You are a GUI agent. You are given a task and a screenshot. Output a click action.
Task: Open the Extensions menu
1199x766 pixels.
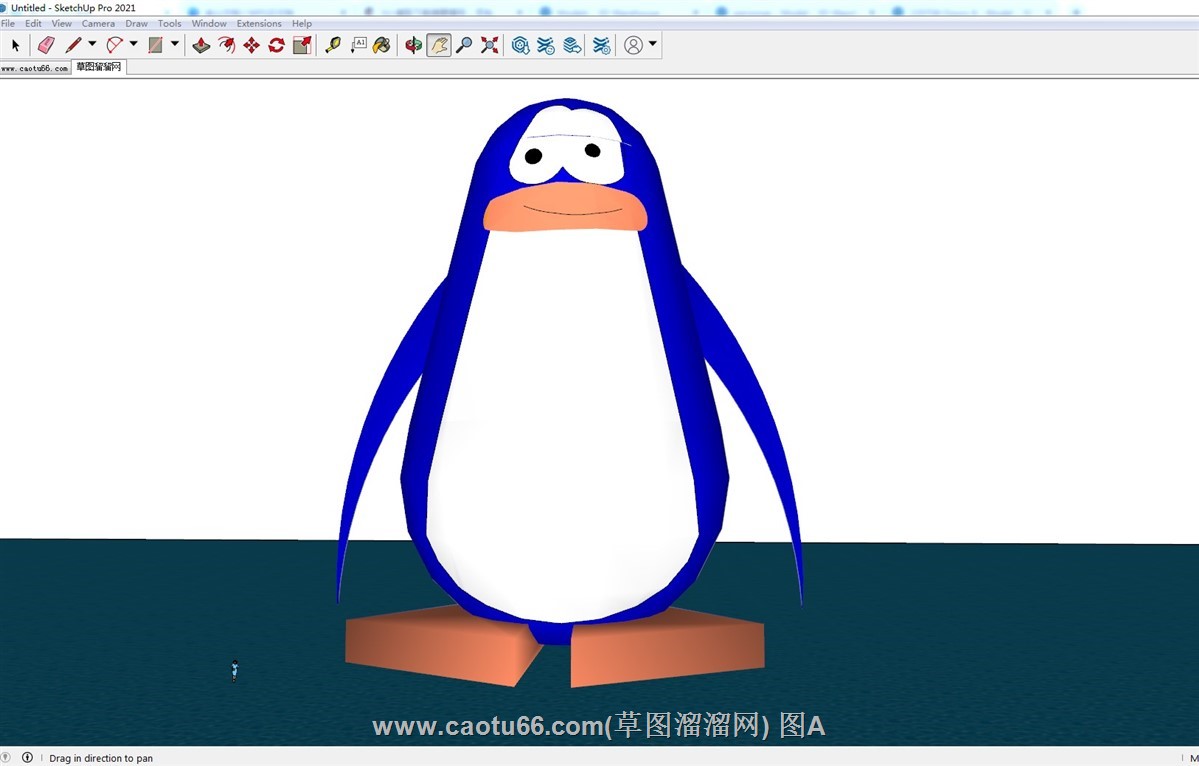pos(258,24)
